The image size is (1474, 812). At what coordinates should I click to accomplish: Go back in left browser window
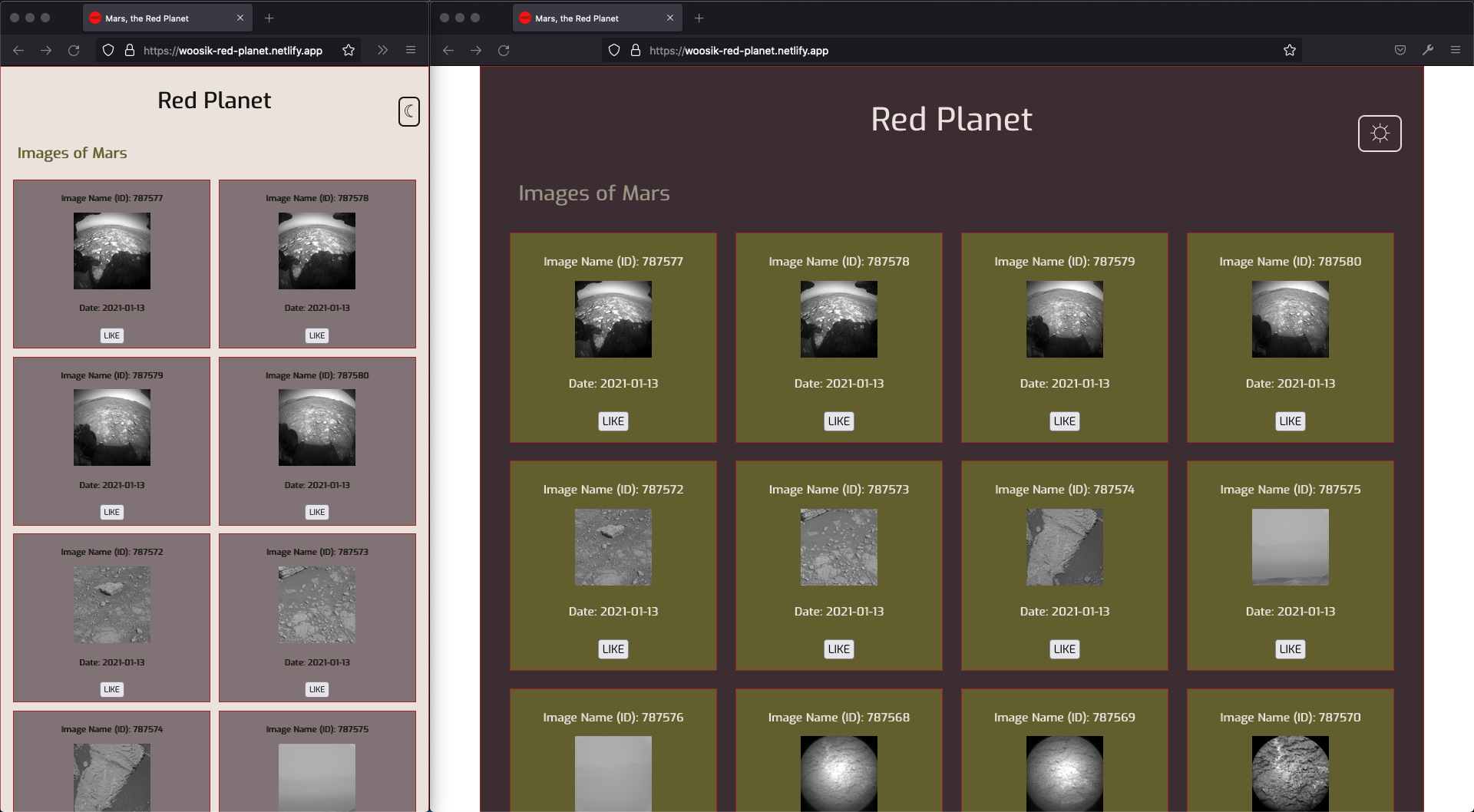pos(18,51)
